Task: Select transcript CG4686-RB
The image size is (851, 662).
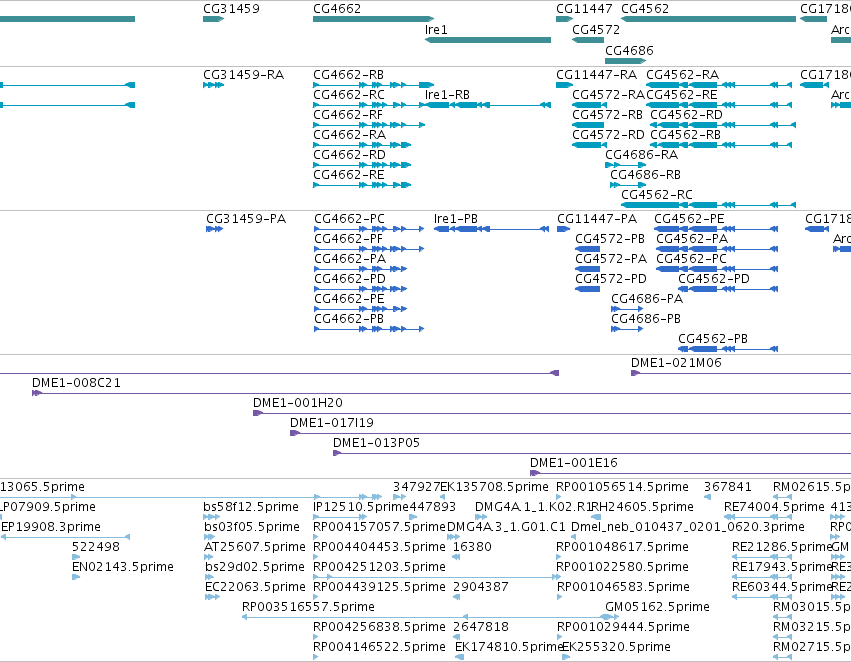Action: coord(645,175)
